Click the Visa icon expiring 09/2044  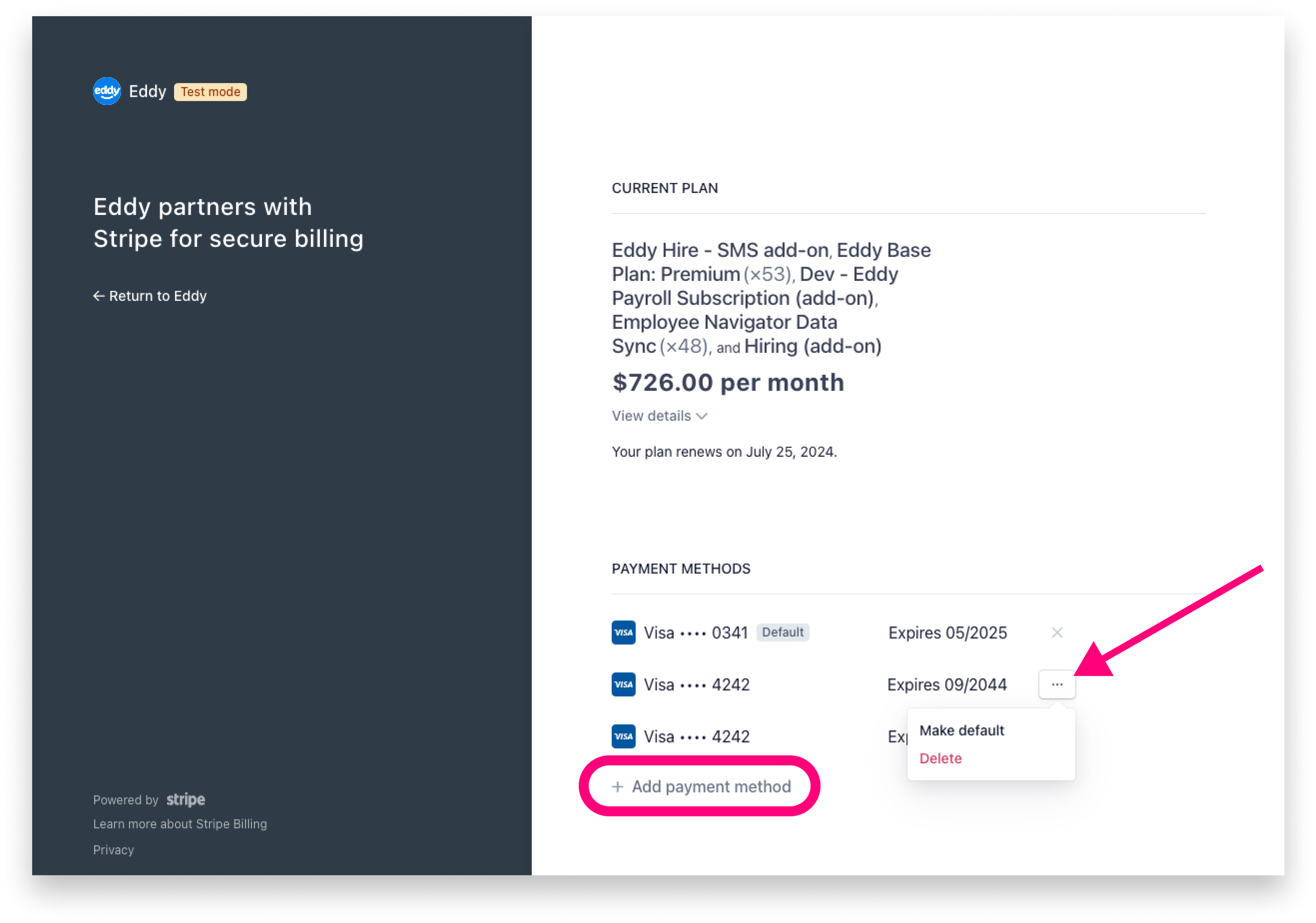coord(624,684)
